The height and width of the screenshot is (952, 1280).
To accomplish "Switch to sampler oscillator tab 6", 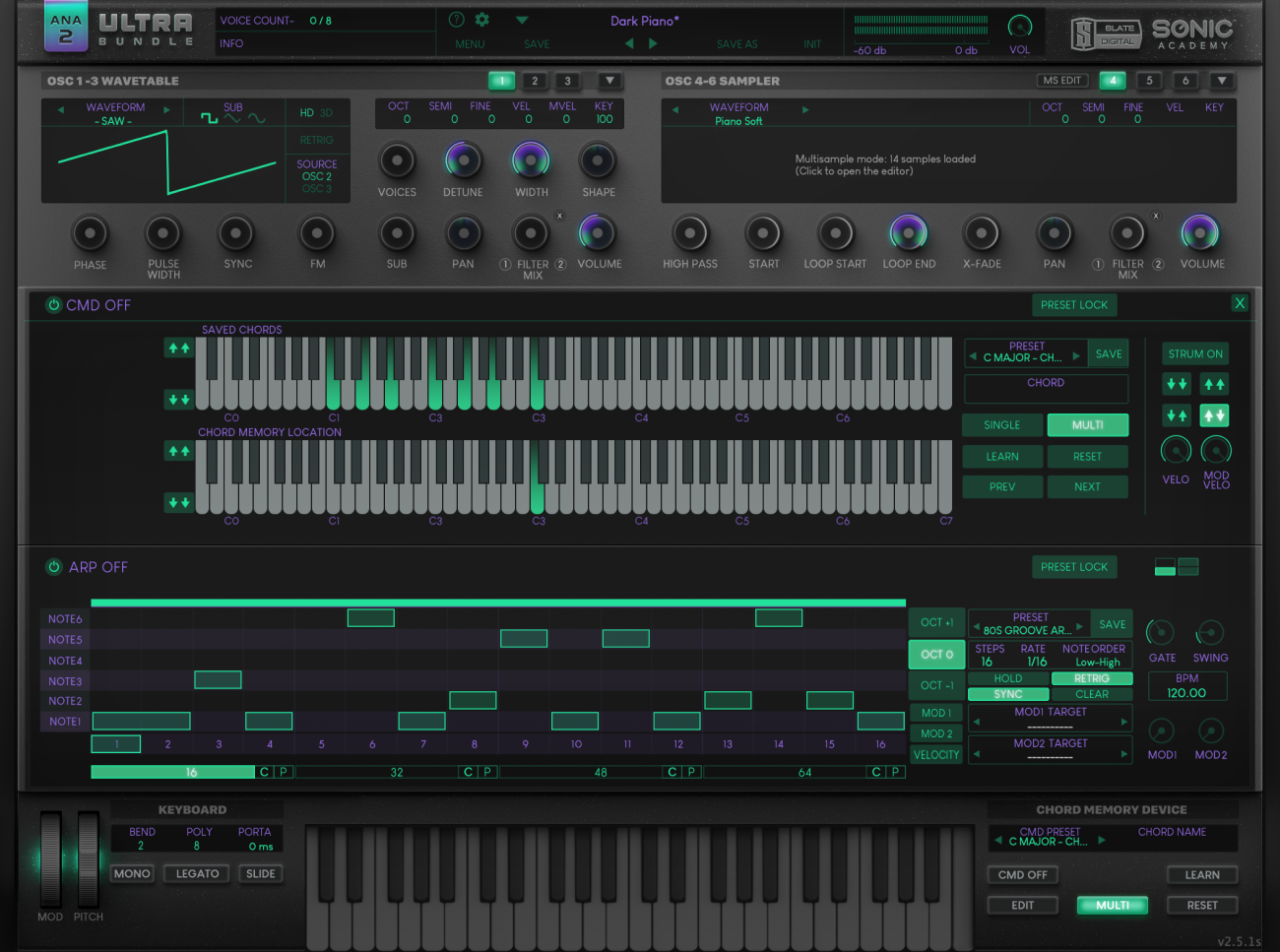I will [1185, 81].
